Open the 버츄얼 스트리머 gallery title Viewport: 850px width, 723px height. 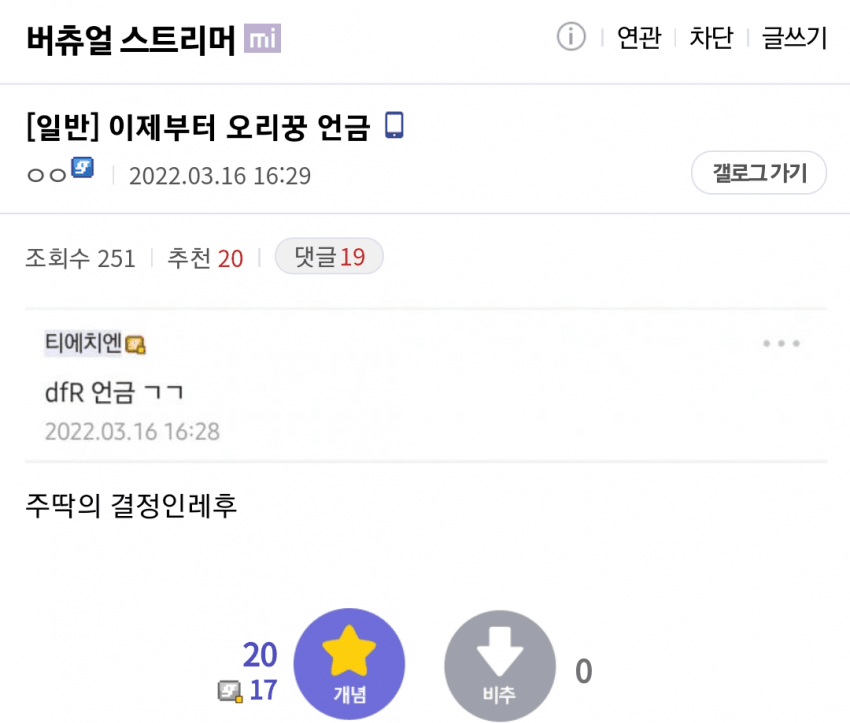pyautogui.click(x=131, y=40)
